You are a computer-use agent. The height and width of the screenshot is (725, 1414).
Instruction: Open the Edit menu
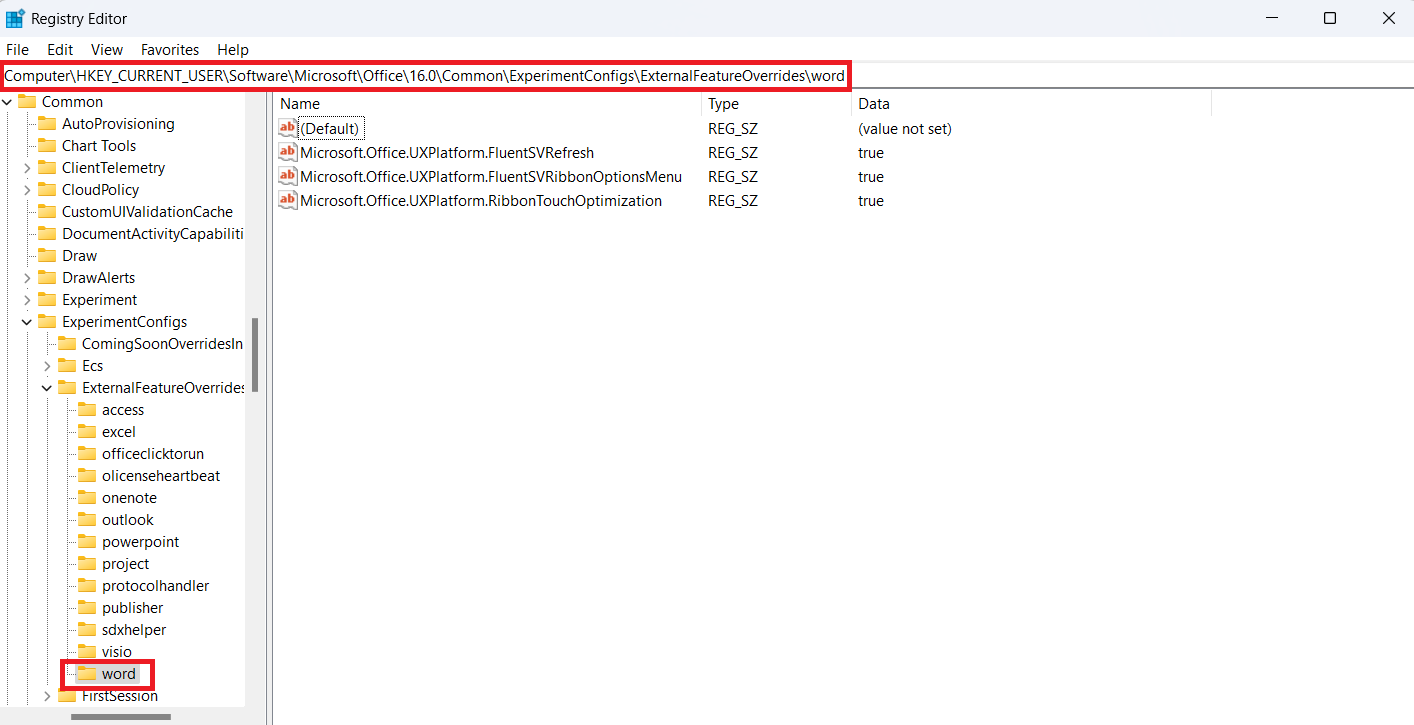point(60,49)
